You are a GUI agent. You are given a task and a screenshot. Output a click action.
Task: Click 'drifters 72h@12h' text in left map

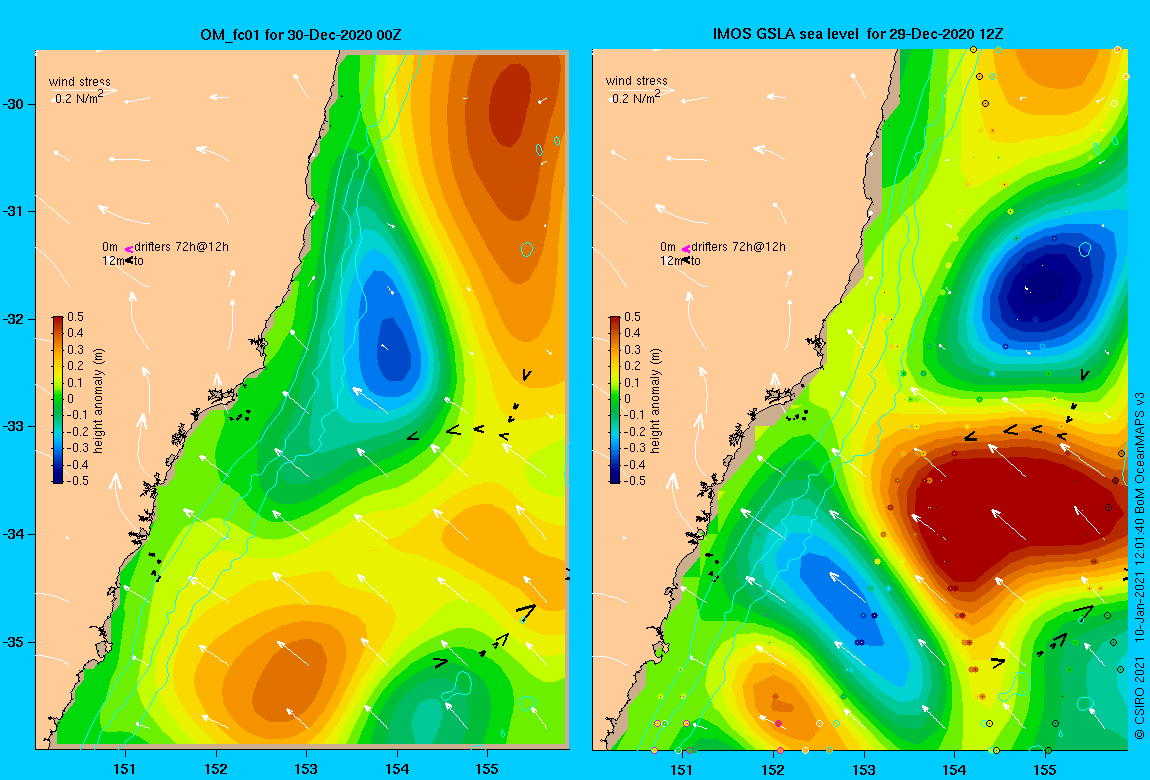click(x=181, y=247)
